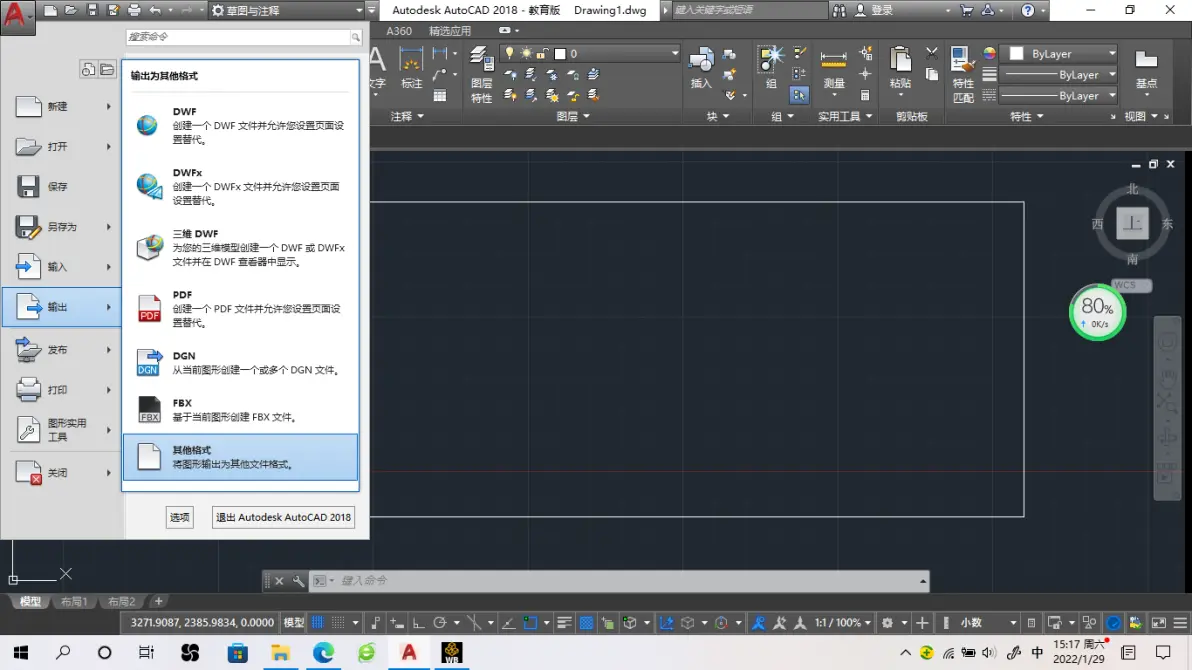The height and width of the screenshot is (670, 1192).
Task: Expand the 输入 submenu
Action: [x=62, y=267]
